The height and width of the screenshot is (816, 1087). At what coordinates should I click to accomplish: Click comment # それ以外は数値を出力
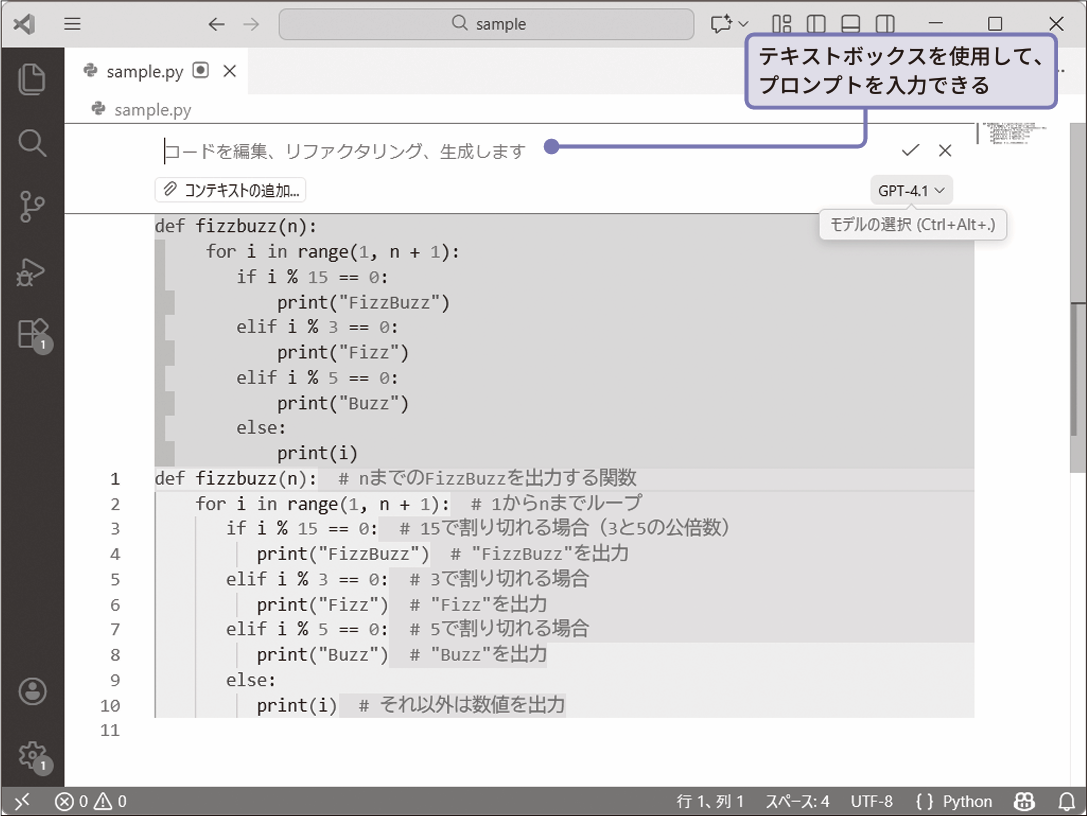pyautogui.click(x=462, y=705)
